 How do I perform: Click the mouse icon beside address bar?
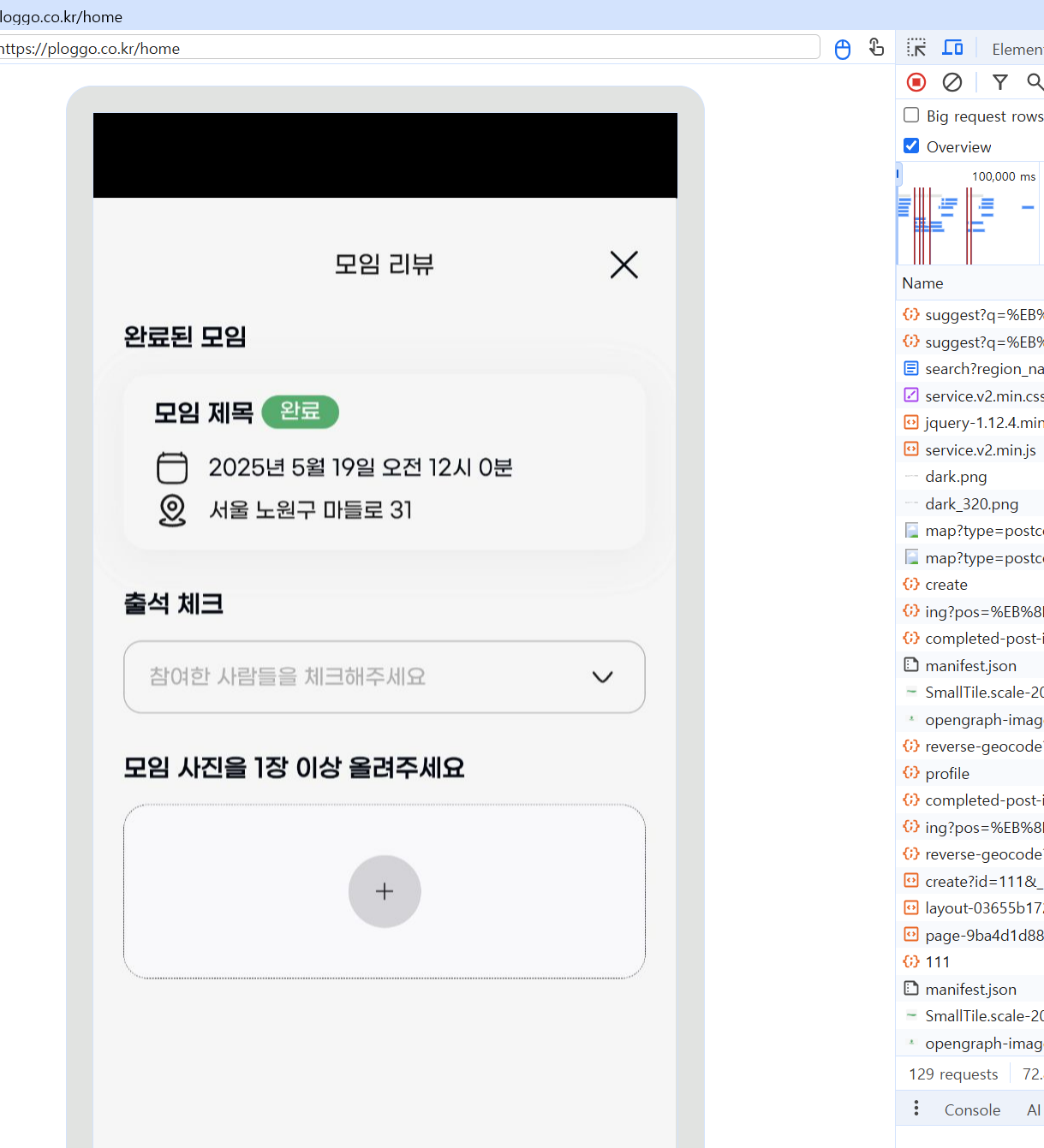[x=843, y=49]
